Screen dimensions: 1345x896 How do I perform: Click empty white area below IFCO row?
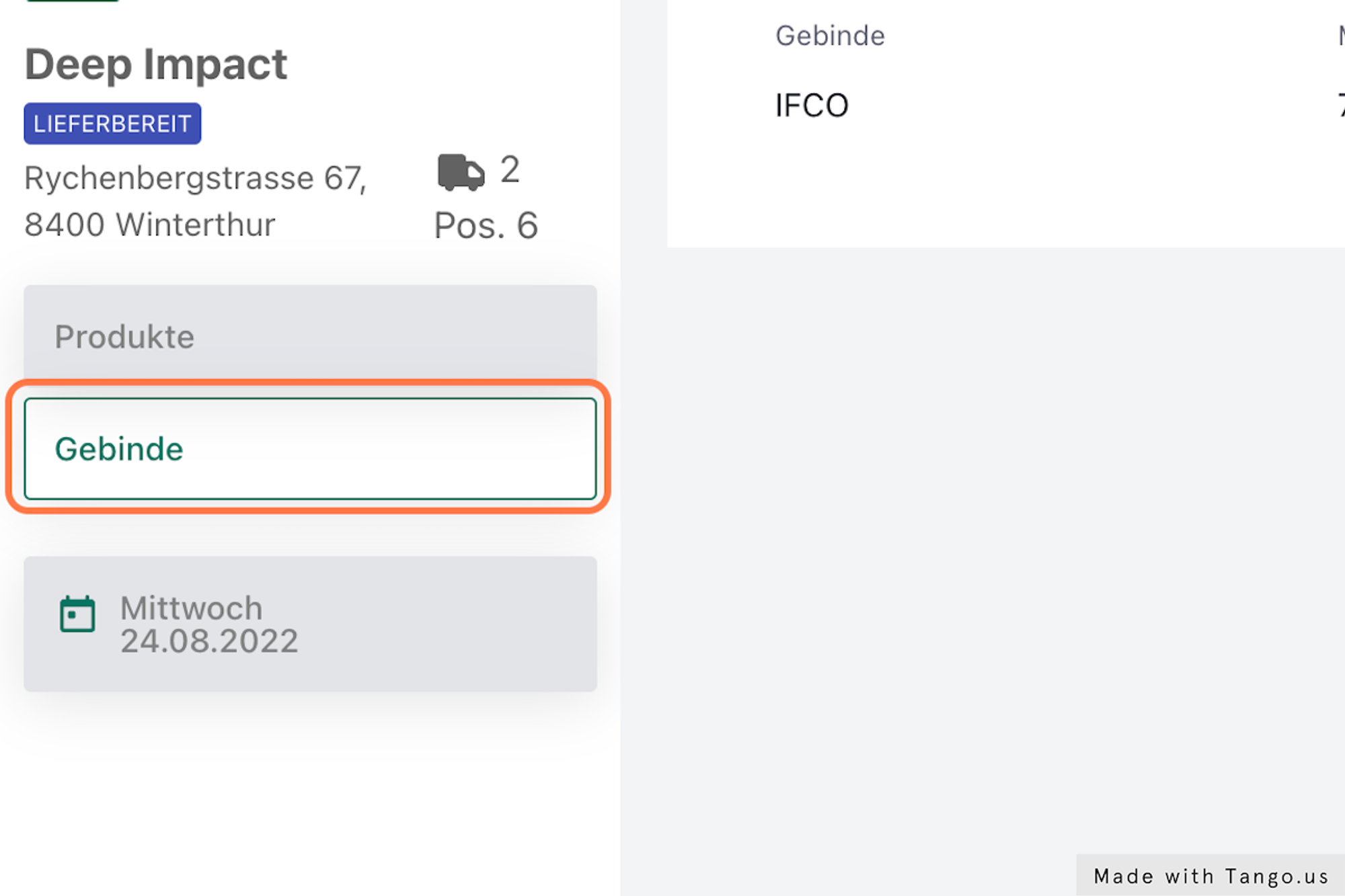coord(1009,195)
